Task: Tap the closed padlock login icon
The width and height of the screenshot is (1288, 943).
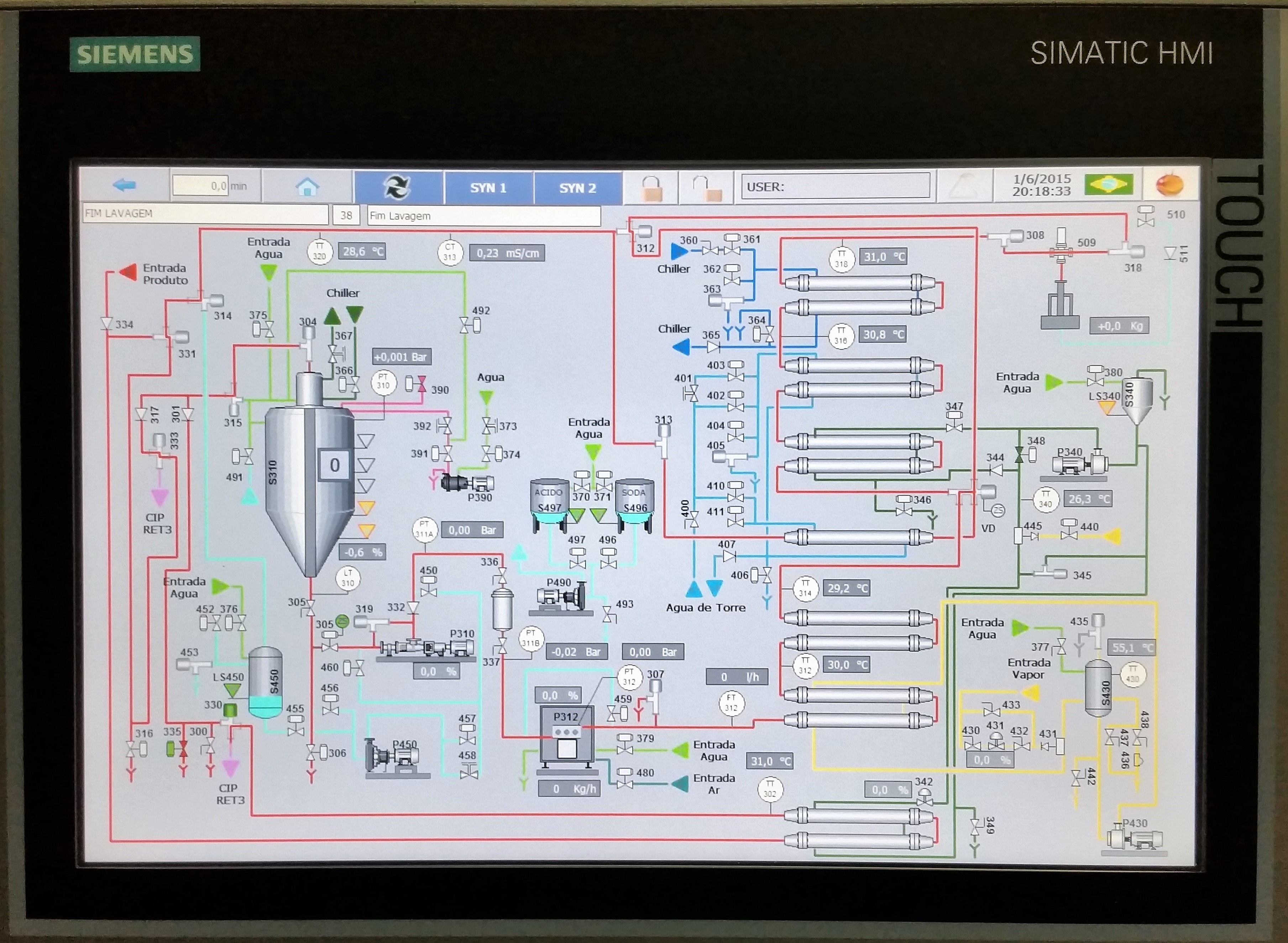Action: click(x=652, y=188)
